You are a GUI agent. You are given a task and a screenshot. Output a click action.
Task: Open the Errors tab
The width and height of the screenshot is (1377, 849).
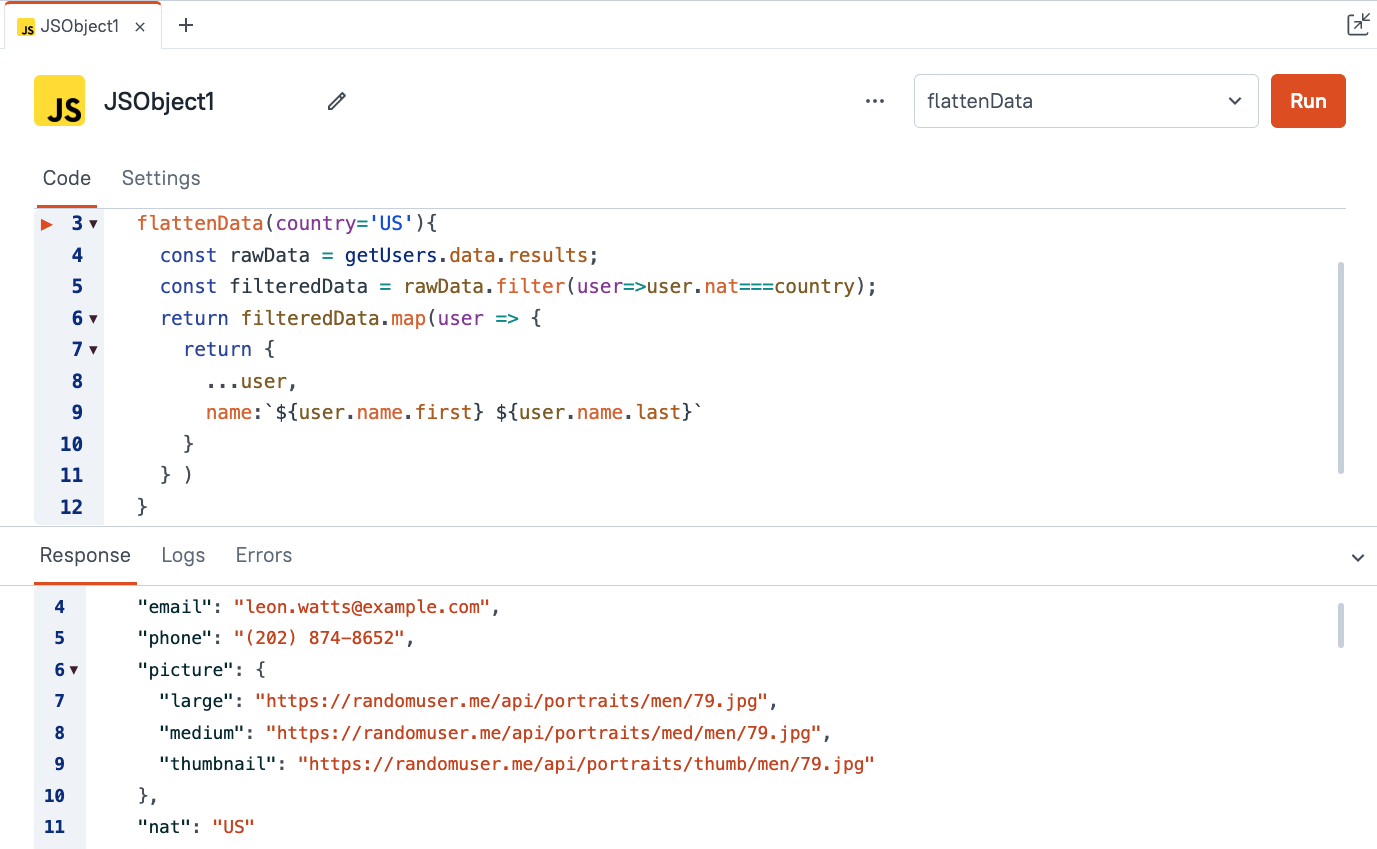click(264, 555)
